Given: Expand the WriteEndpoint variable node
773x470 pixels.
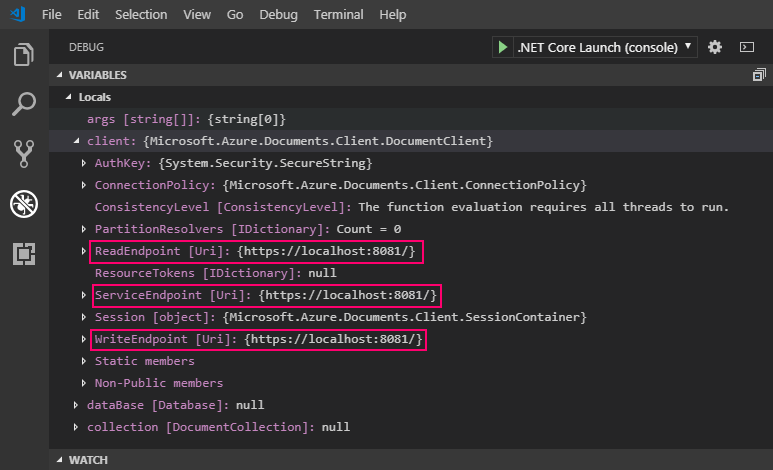Looking at the screenshot, I should tap(84, 340).
